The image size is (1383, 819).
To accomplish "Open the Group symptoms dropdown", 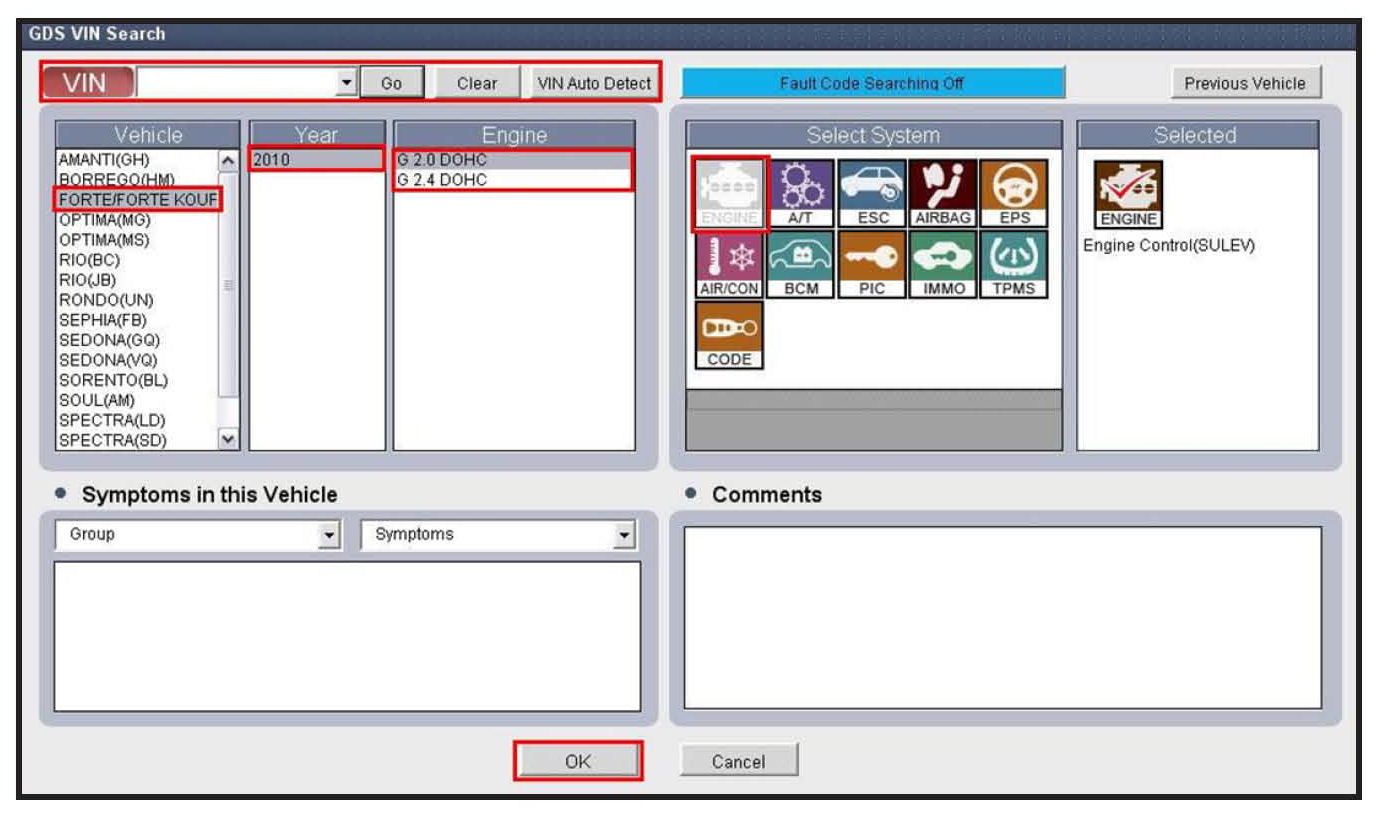I will pyautogui.click(x=330, y=535).
